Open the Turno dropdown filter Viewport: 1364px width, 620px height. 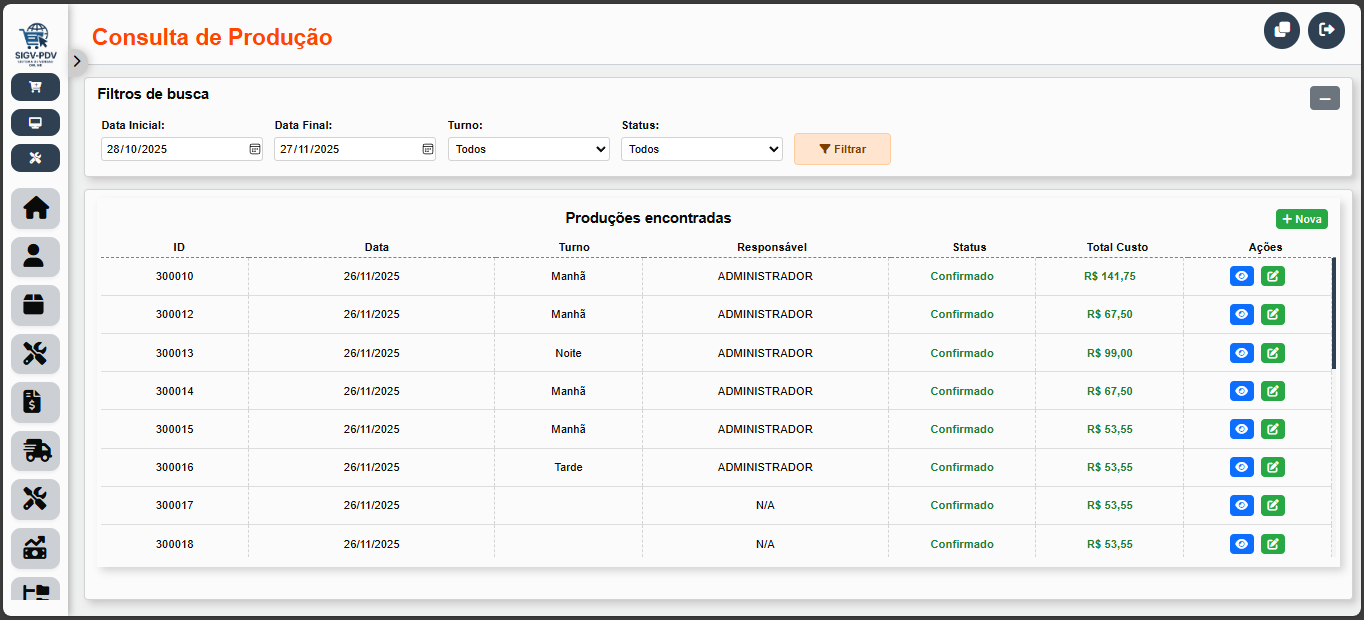click(x=528, y=149)
